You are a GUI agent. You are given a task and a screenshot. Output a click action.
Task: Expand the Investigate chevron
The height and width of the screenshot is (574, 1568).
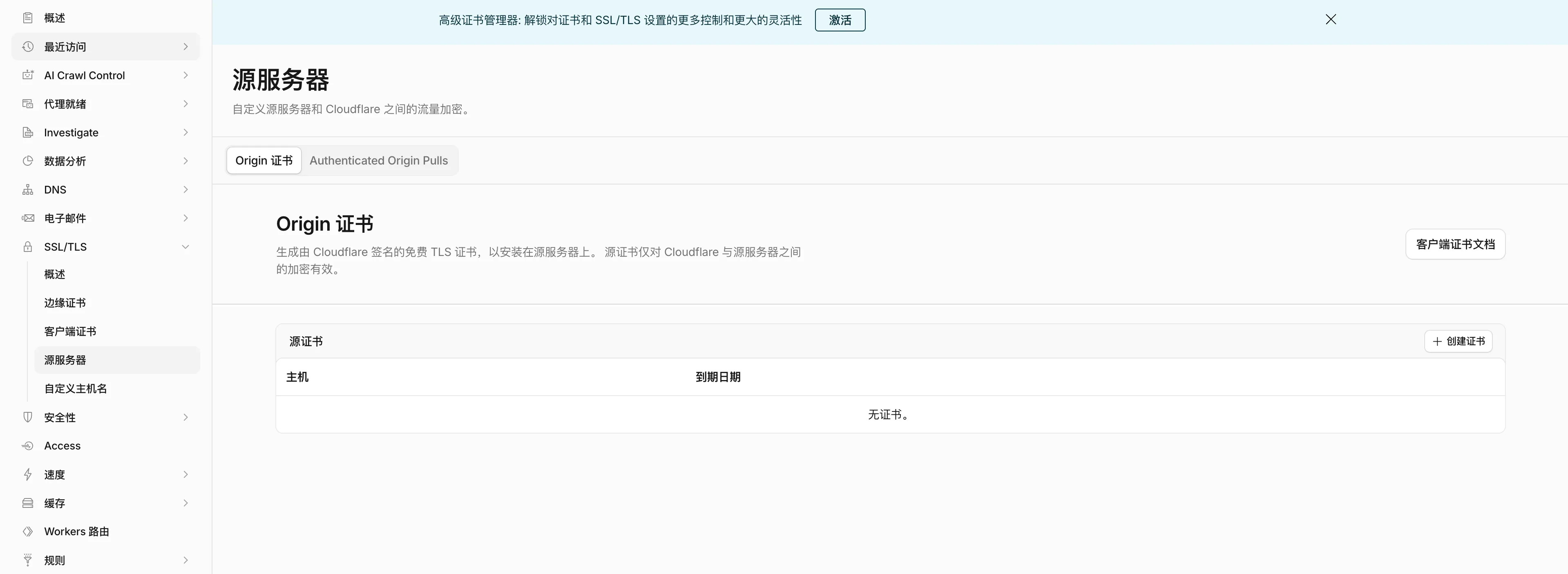pos(185,133)
